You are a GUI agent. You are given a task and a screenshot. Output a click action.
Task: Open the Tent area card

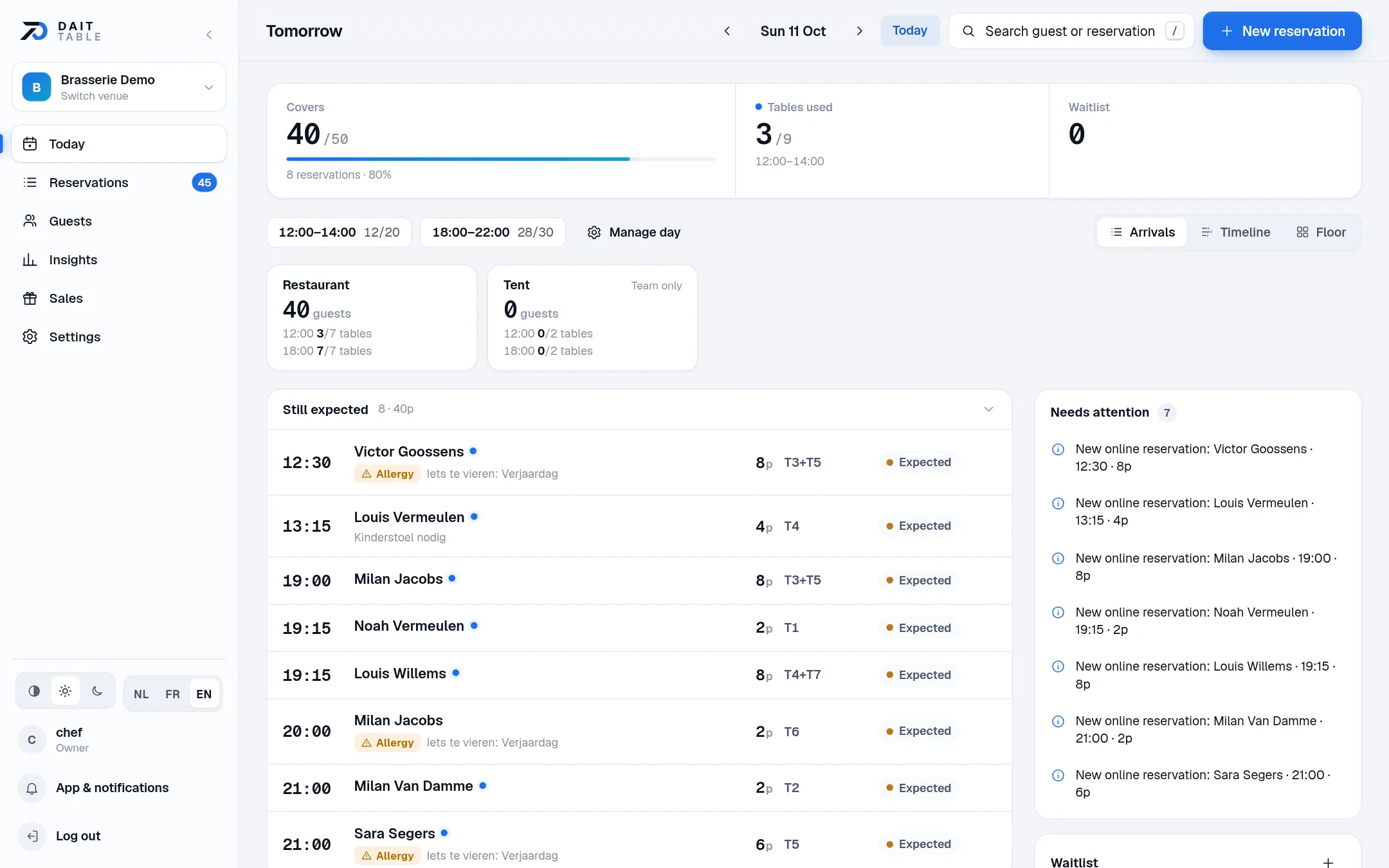pyautogui.click(x=592, y=318)
